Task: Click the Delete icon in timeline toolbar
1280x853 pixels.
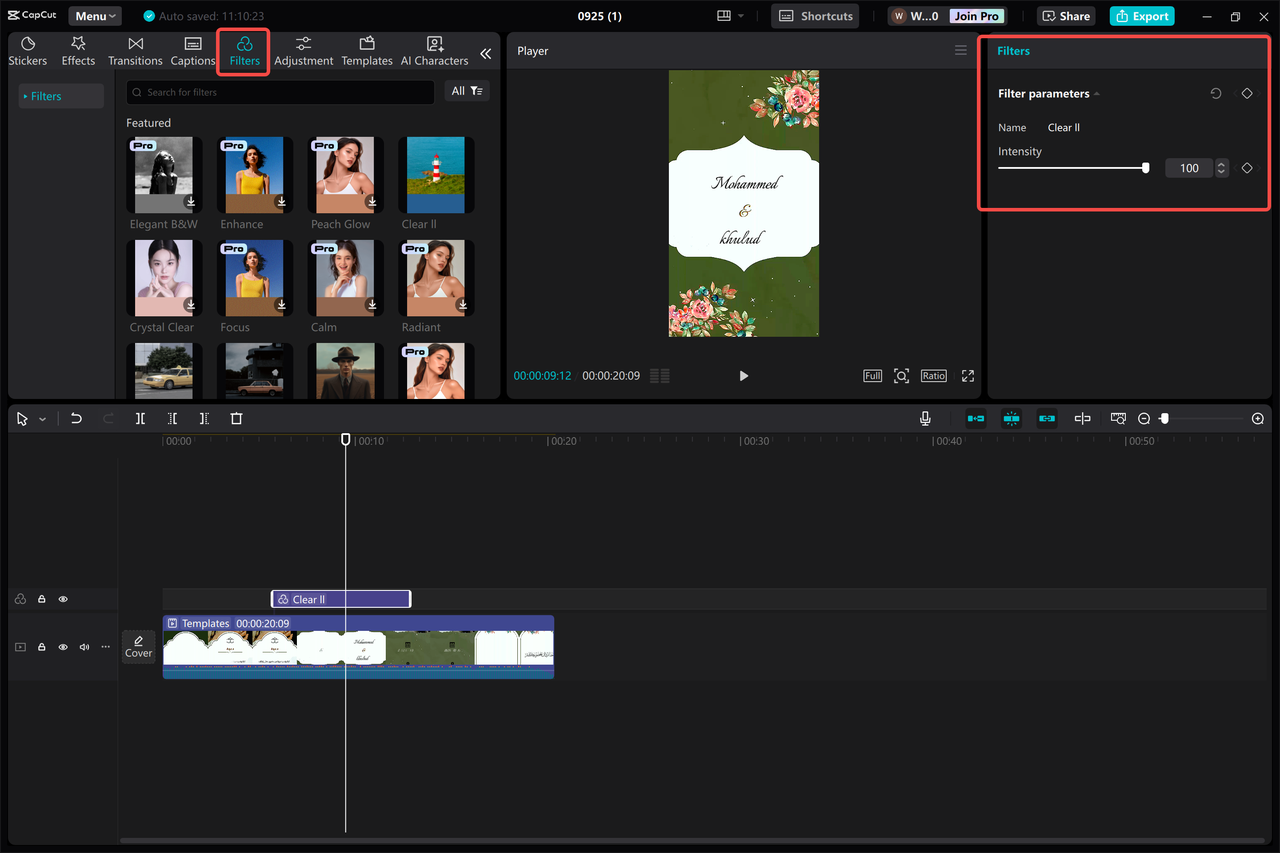Action: click(x=236, y=418)
